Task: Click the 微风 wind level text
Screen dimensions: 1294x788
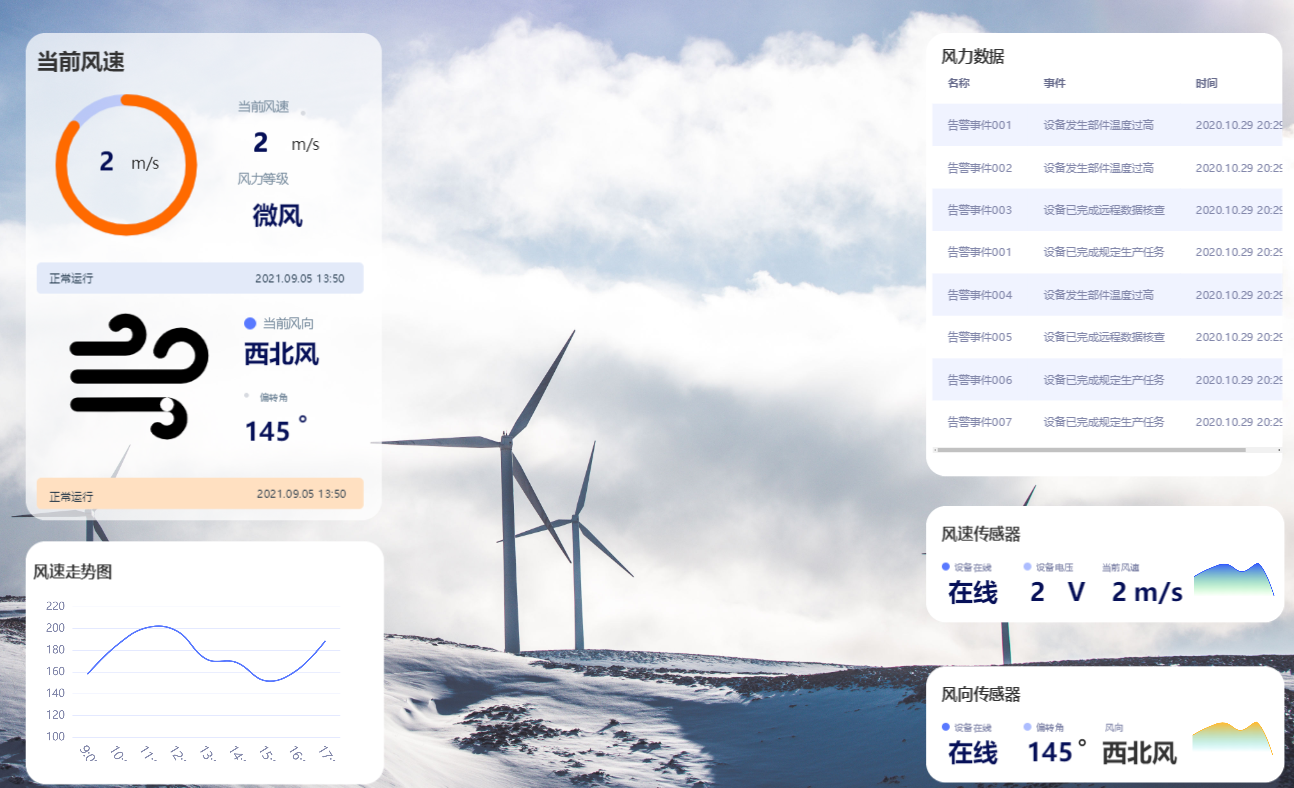Action: (277, 215)
